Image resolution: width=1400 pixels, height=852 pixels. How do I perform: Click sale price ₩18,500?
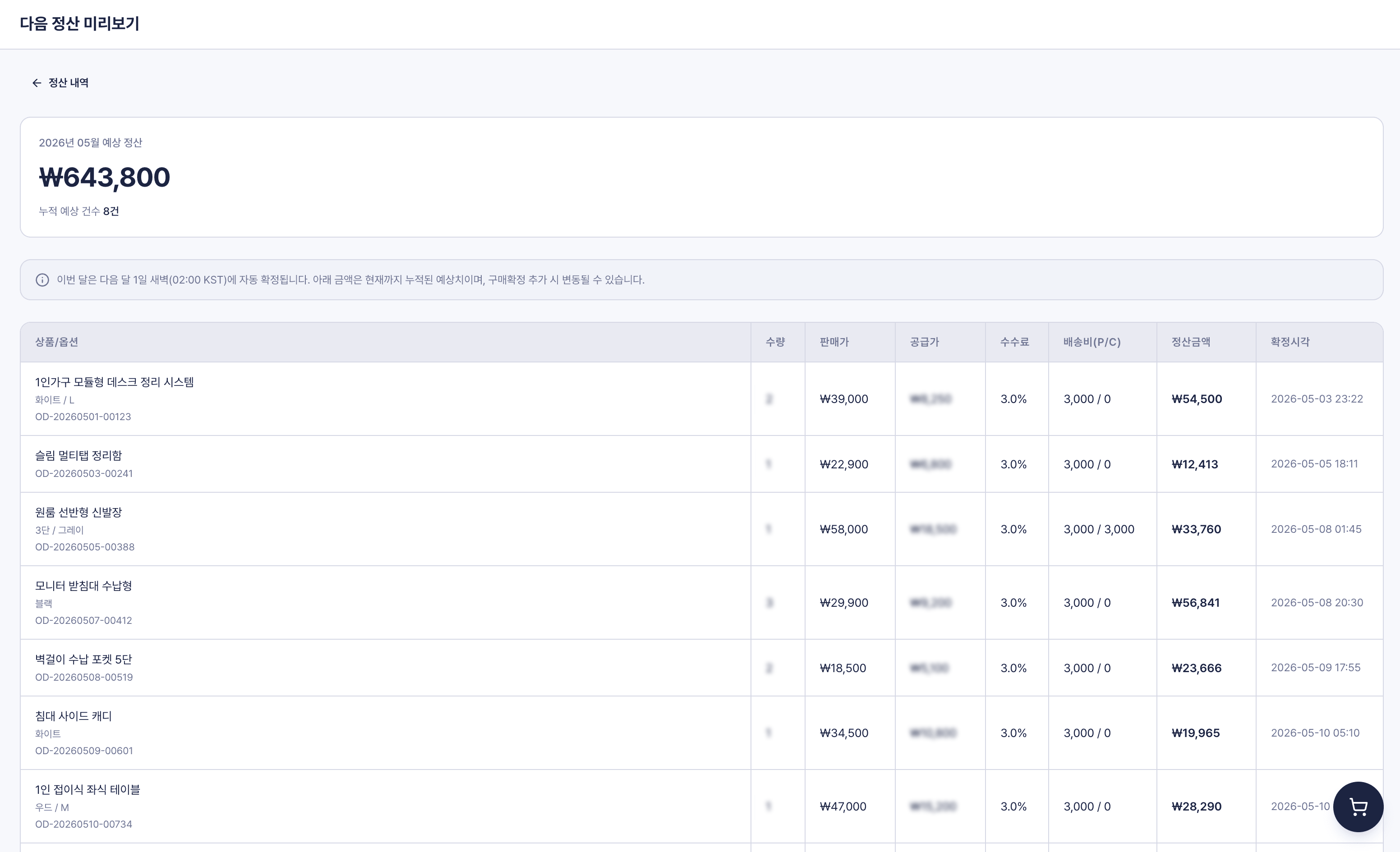tap(843, 668)
